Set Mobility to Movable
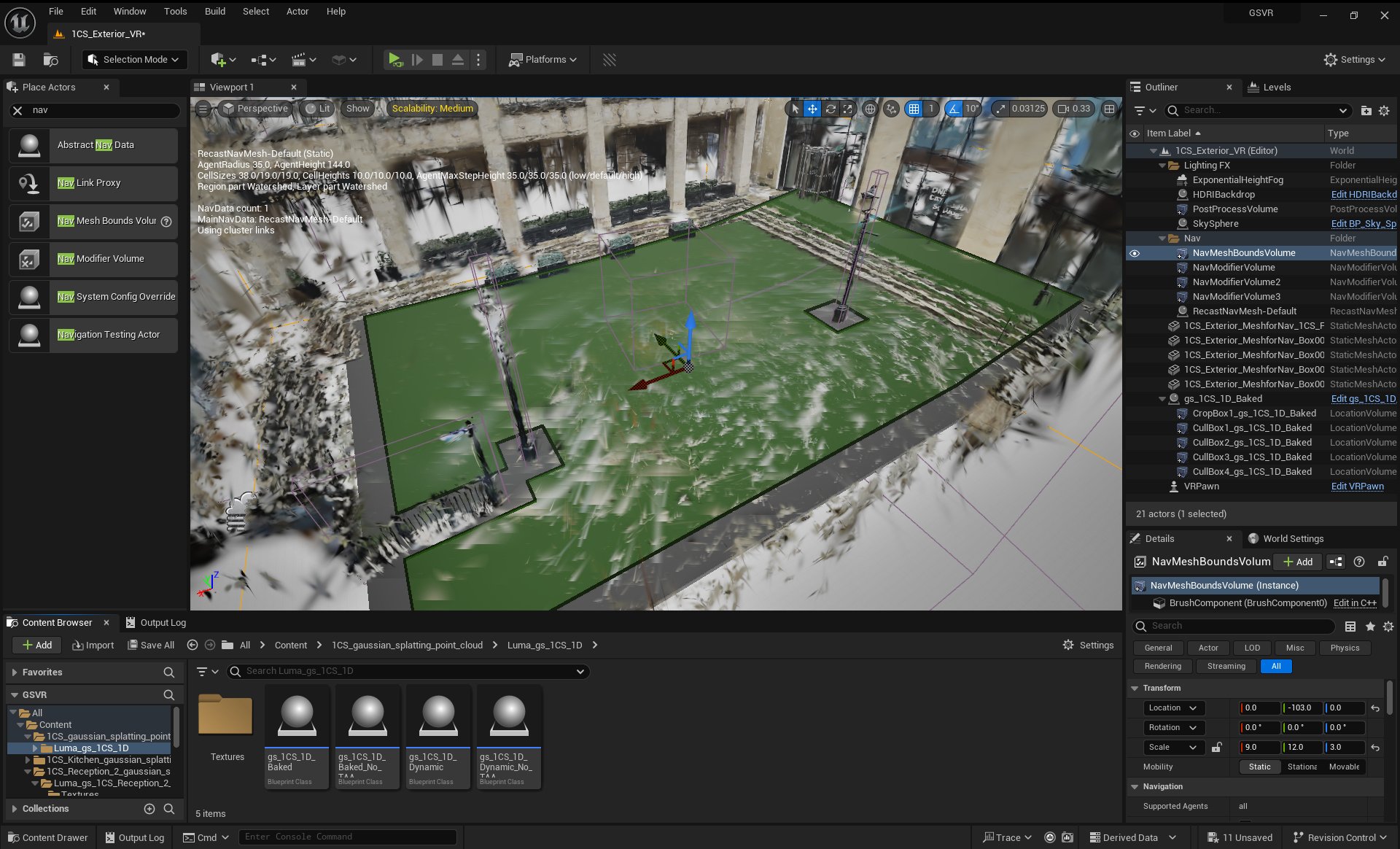 [x=1344, y=767]
